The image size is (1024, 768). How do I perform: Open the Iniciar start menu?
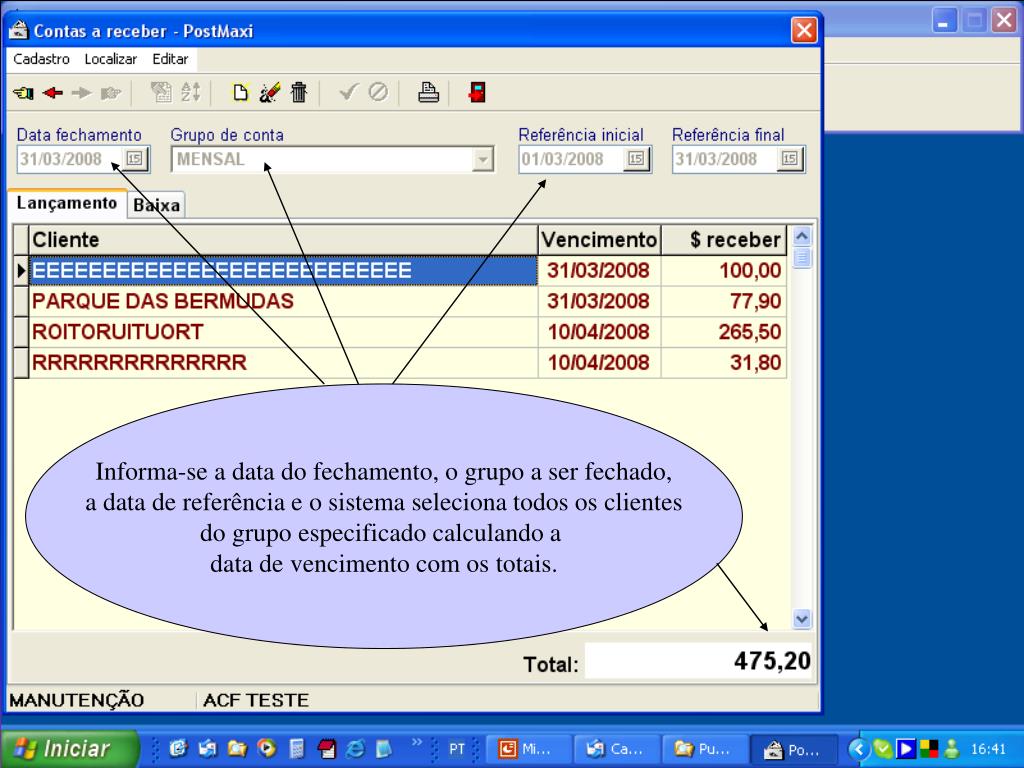point(69,748)
